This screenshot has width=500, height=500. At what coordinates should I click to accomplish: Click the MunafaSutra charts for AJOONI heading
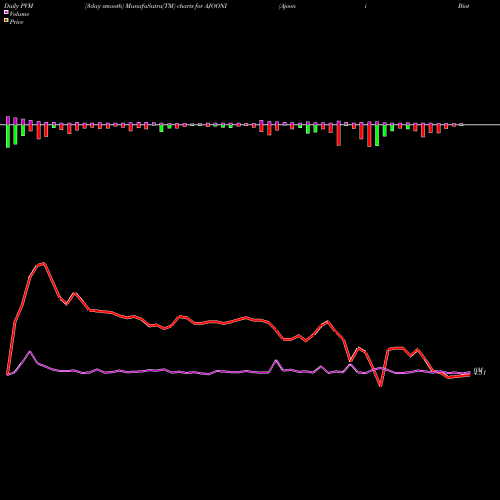[x=156, y=6]
